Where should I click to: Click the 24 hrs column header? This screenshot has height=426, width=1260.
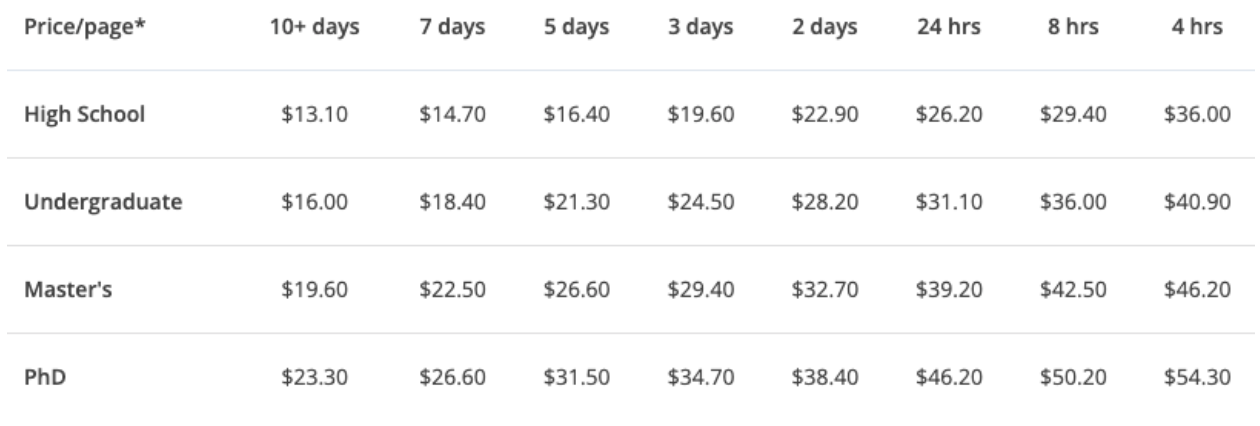coord(949,28)
